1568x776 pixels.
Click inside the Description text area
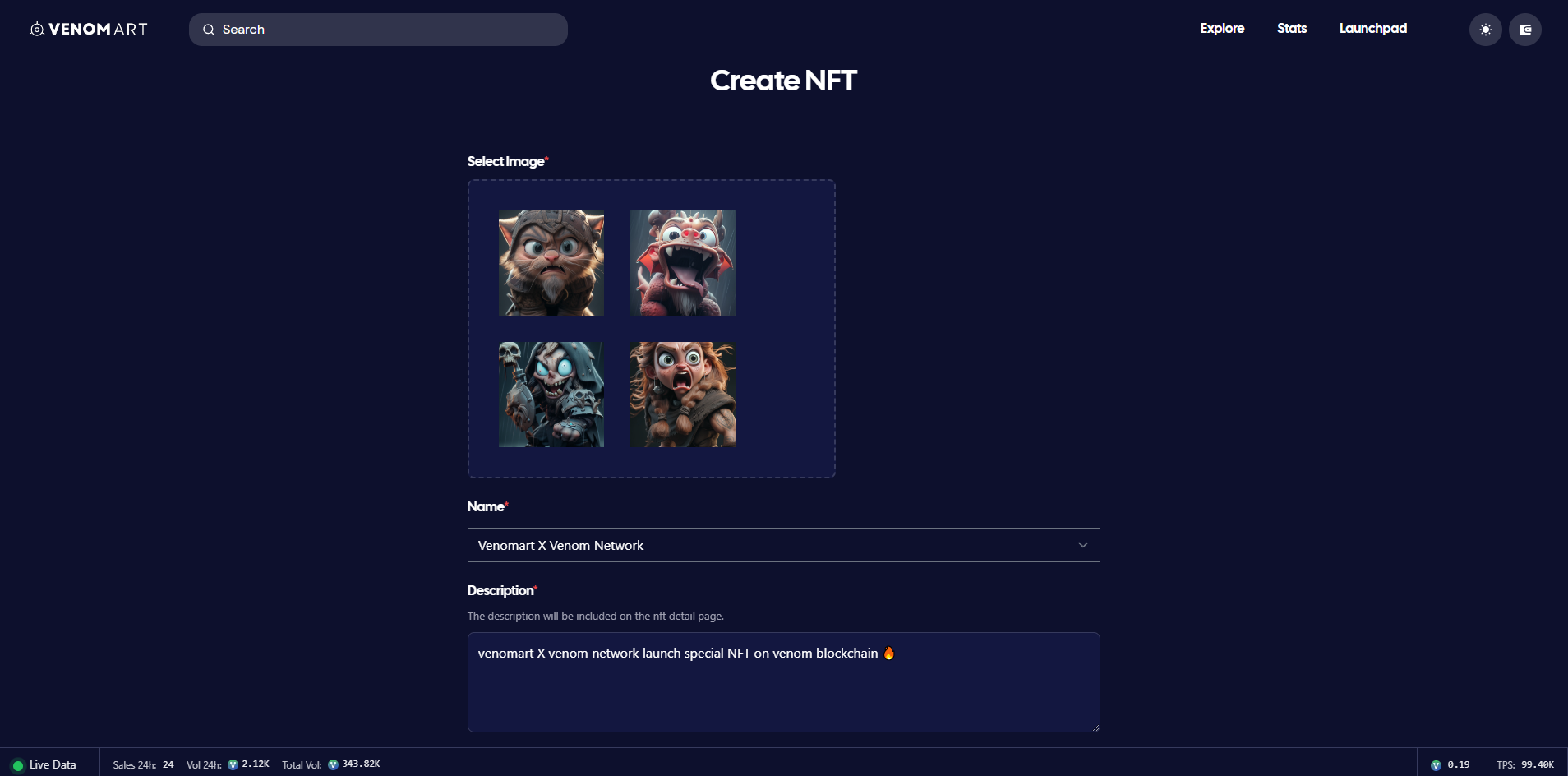[783, 682]
